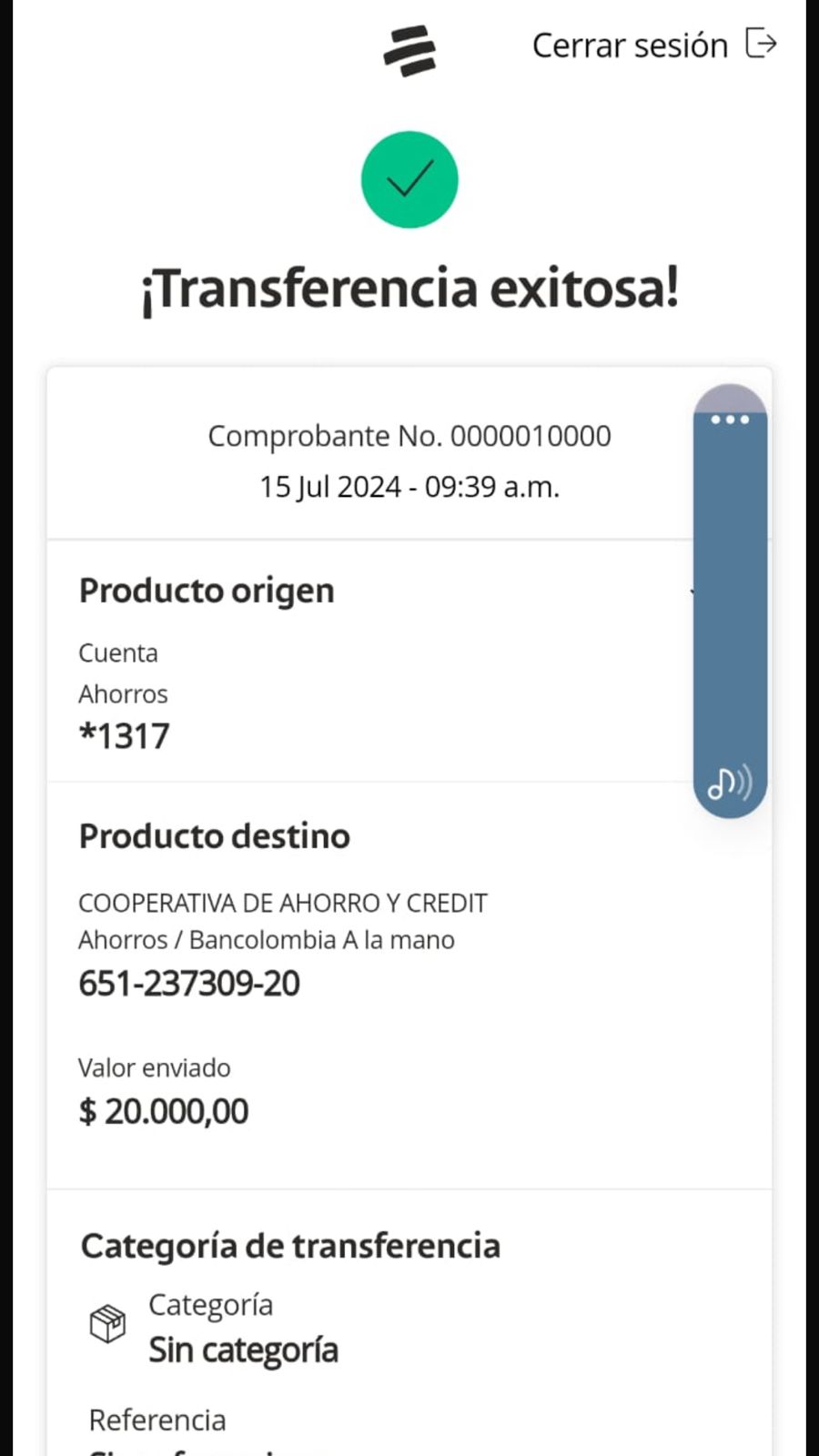
Task: Open the three-dot menu on floating widget
Action: pos(730,420)
